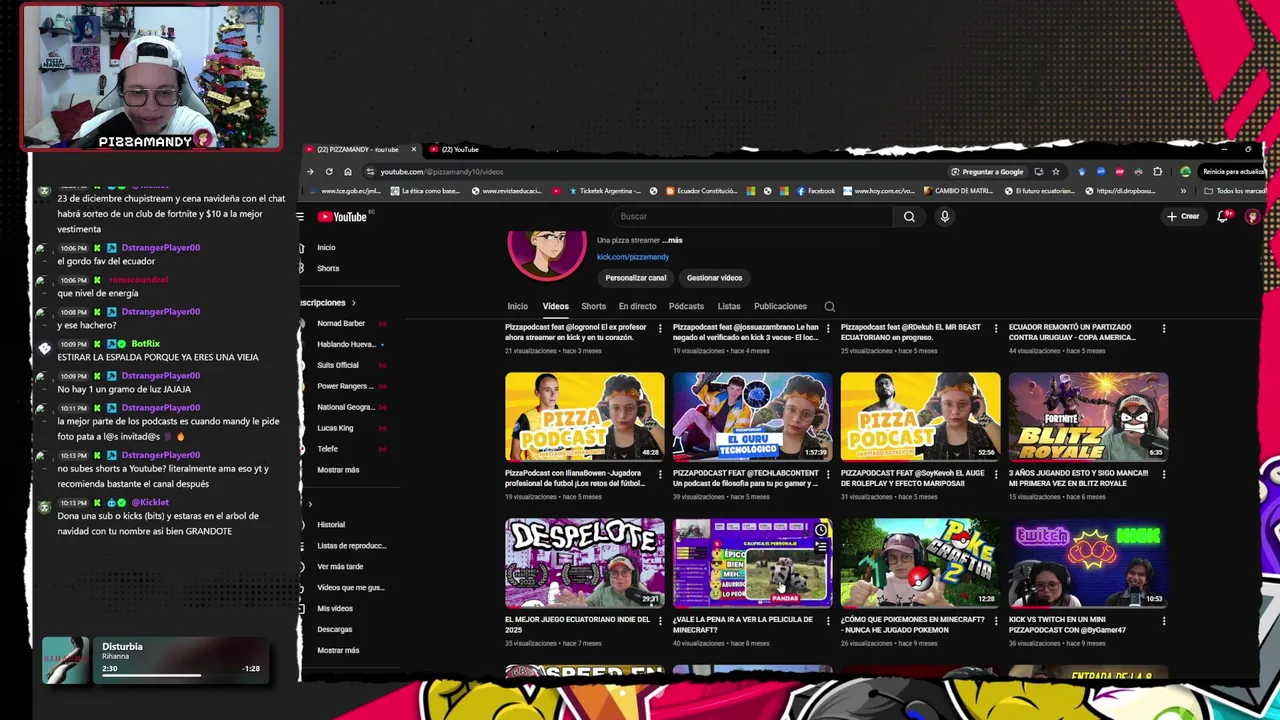1280x720 pixels.
Task: Open Poke Craftia 2 thumbnail
Action: pos(920,563)
